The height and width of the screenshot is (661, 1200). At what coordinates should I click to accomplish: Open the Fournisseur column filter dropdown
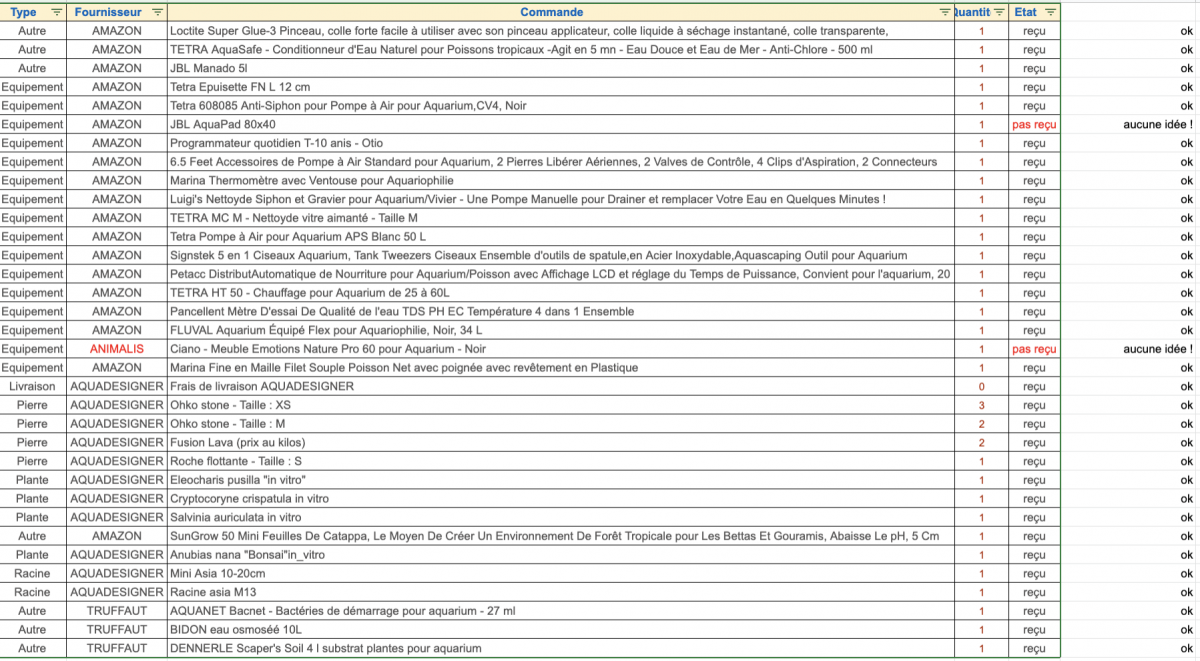(x=157, y=12)
